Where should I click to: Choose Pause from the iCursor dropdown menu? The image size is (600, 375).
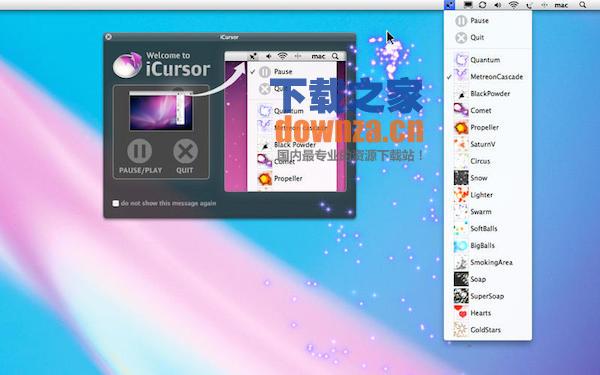point(488,21)
